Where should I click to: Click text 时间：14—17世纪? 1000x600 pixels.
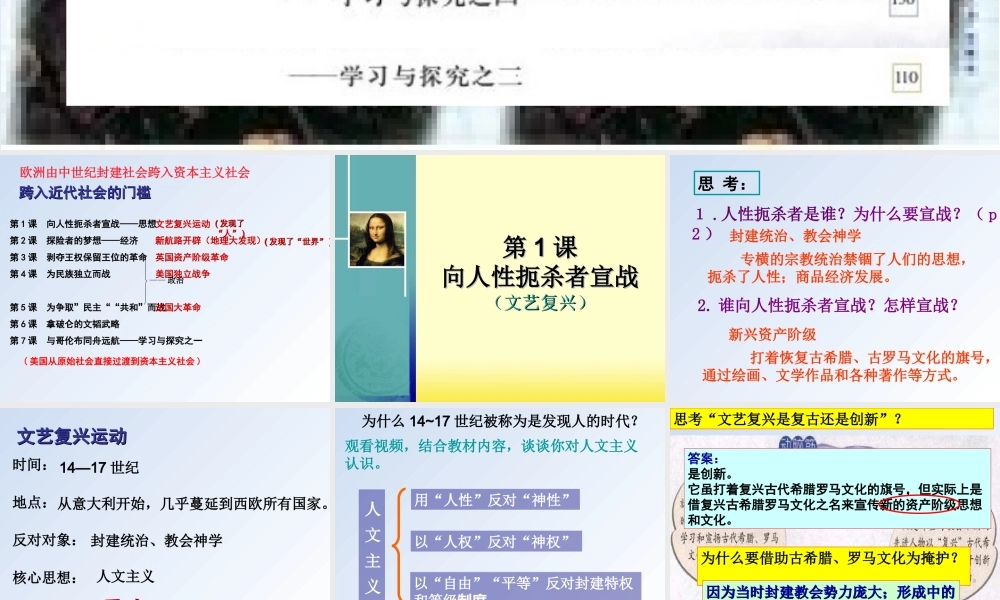click(75, 467)
